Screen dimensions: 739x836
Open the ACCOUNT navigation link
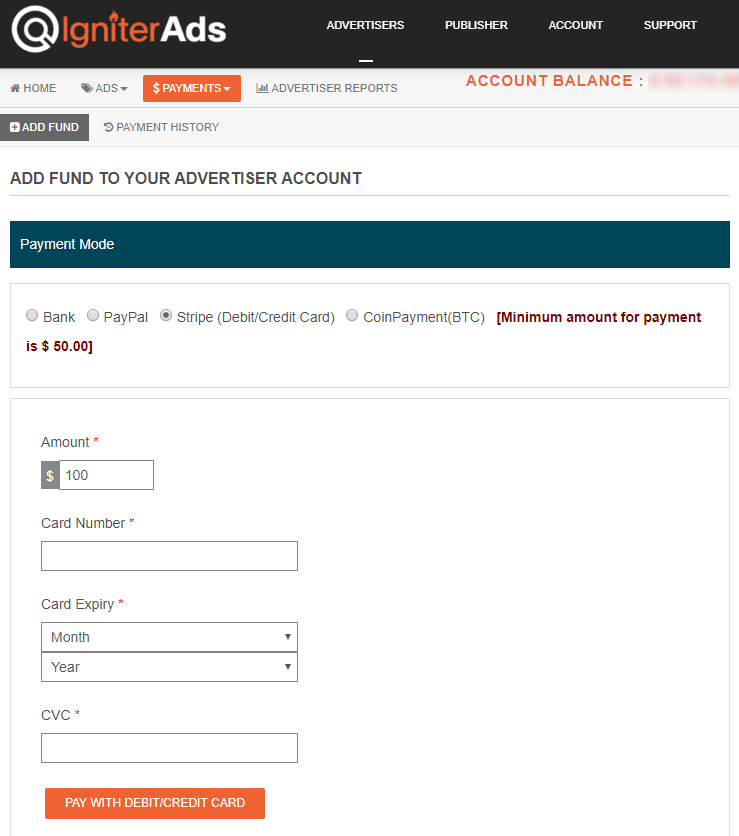pos(576,25)
